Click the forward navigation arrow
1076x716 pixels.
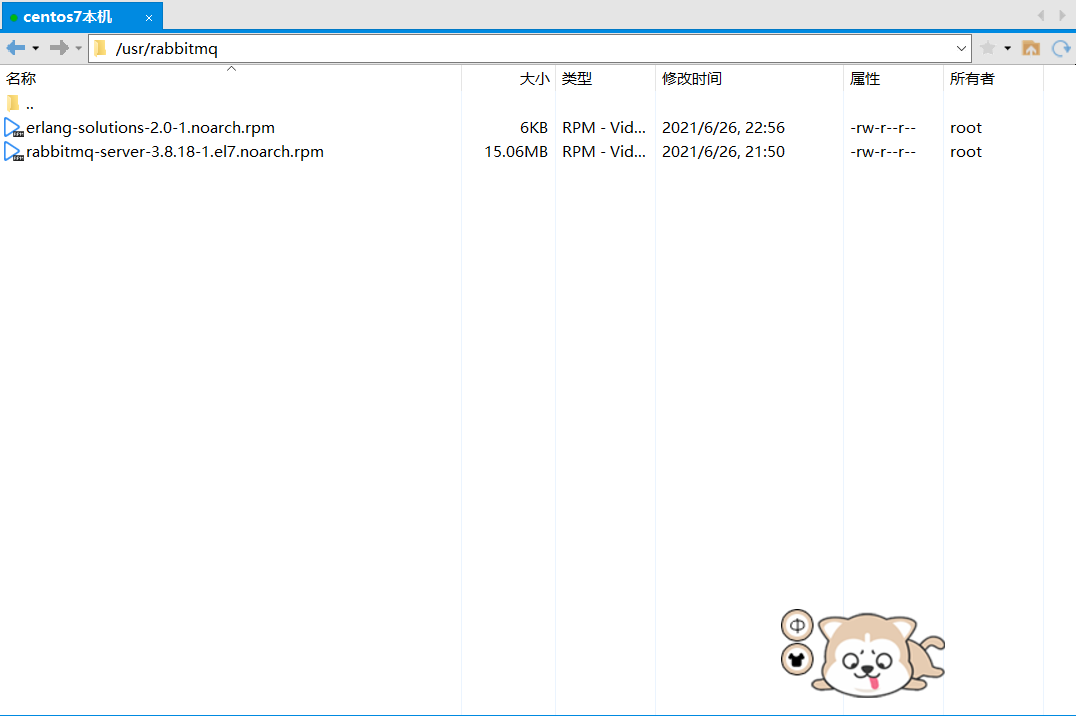point(57,47)
